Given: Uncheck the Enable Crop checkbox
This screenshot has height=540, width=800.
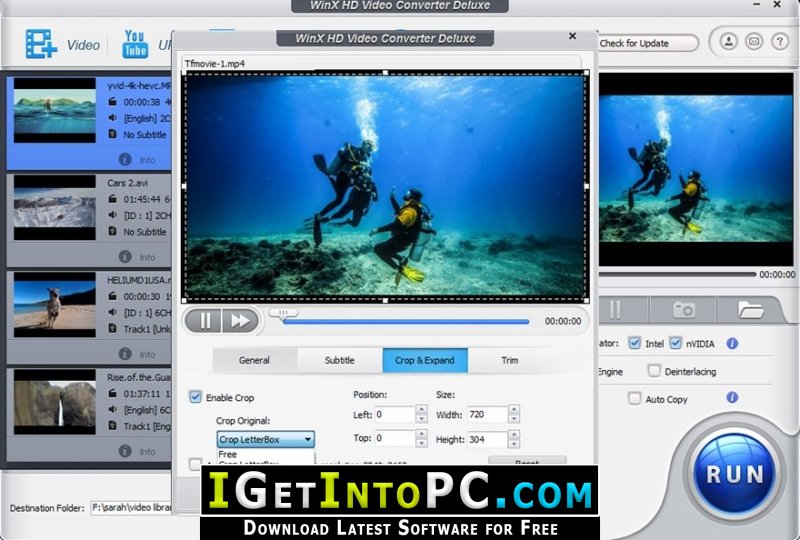Looking at the screenshot, I should tap(196, 397).
